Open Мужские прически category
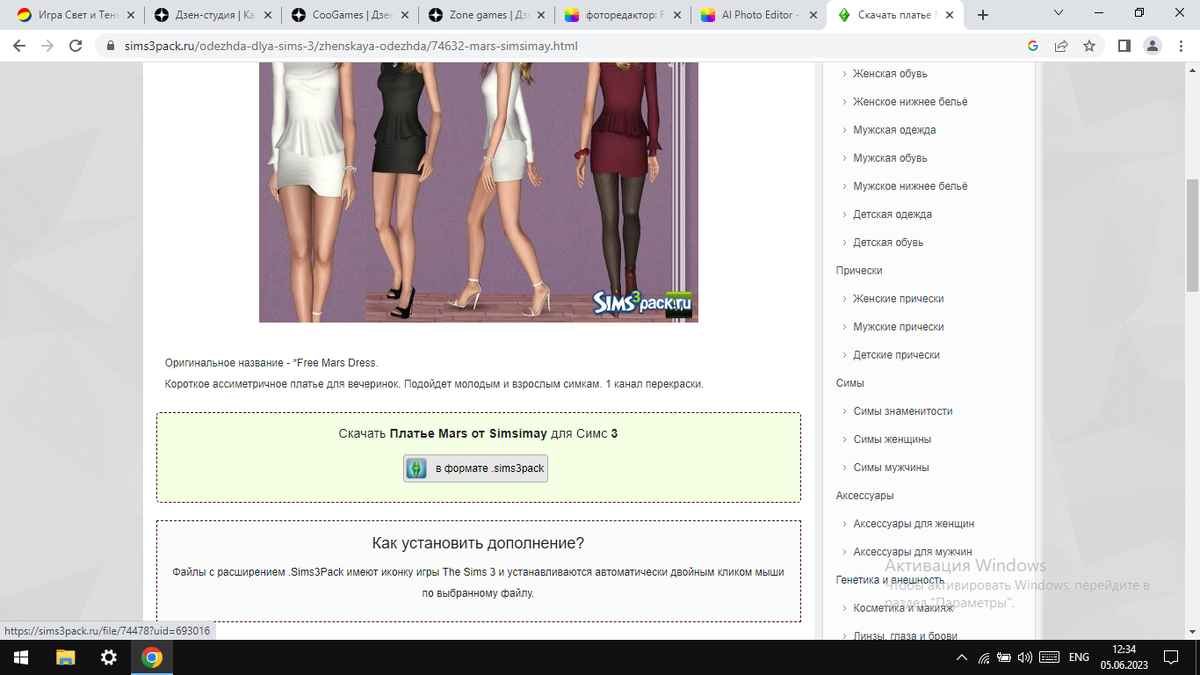1200x675 pixels. (898, 327)
